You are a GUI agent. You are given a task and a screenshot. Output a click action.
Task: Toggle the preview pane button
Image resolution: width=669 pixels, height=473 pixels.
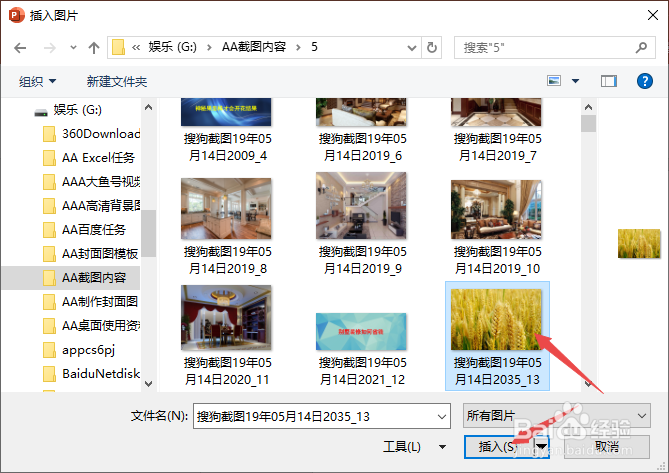pyautogui.click(x=609, y=81)
